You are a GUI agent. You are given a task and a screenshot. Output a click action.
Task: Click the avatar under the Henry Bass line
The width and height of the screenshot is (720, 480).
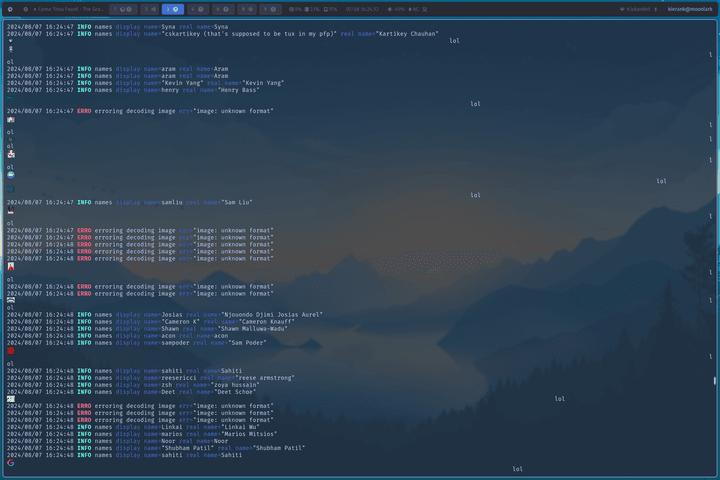(x=10, y=119)
